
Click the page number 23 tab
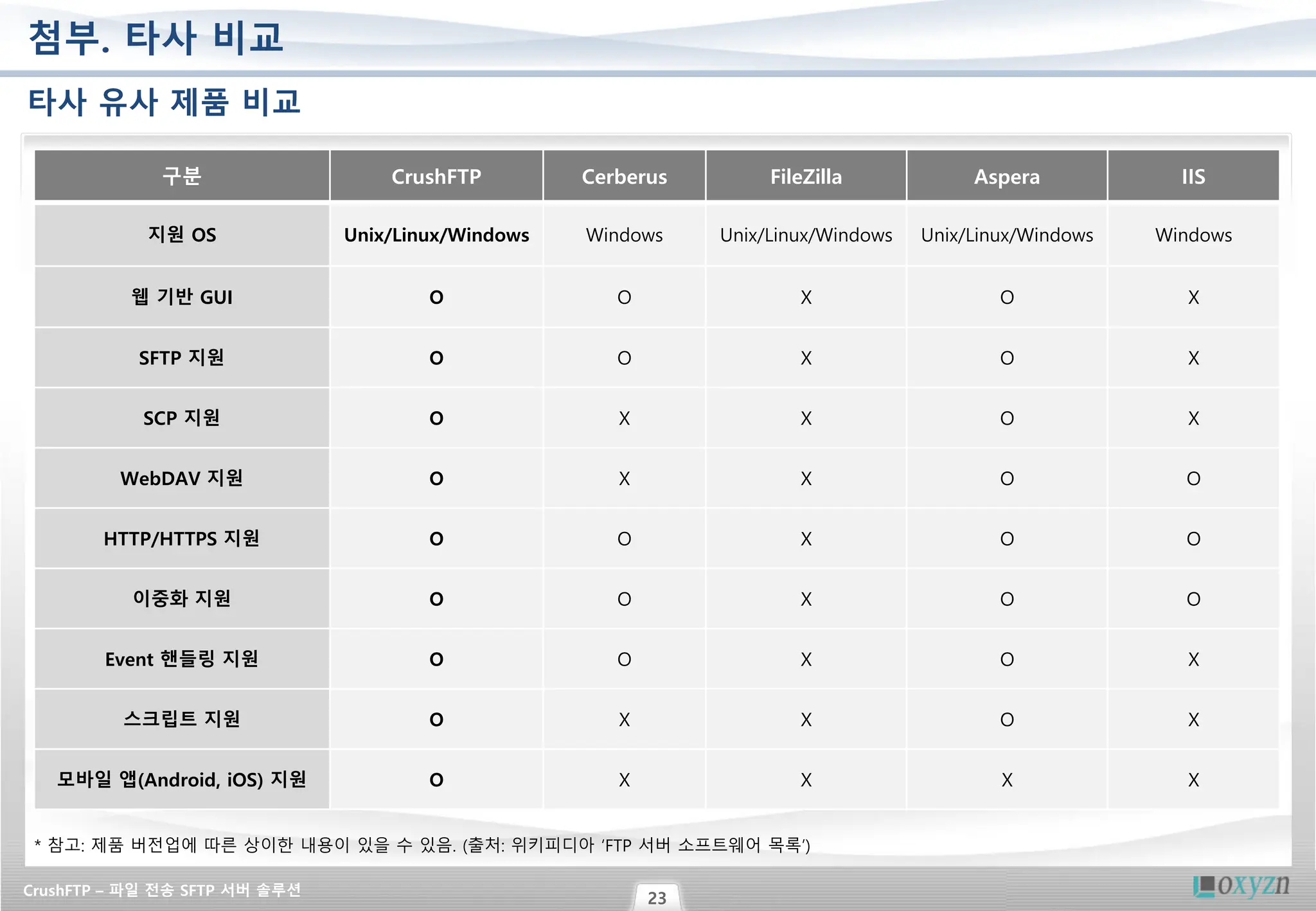[x=657, y=898]
